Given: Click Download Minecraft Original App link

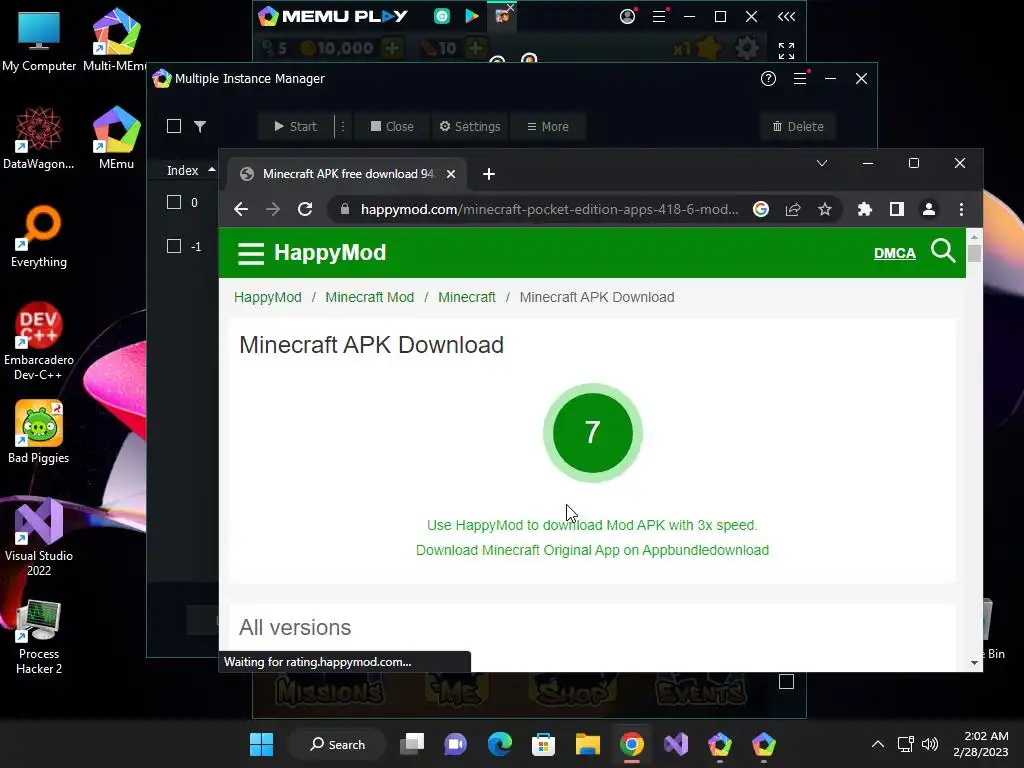Looking at the screenshot, I should (592, 550).
